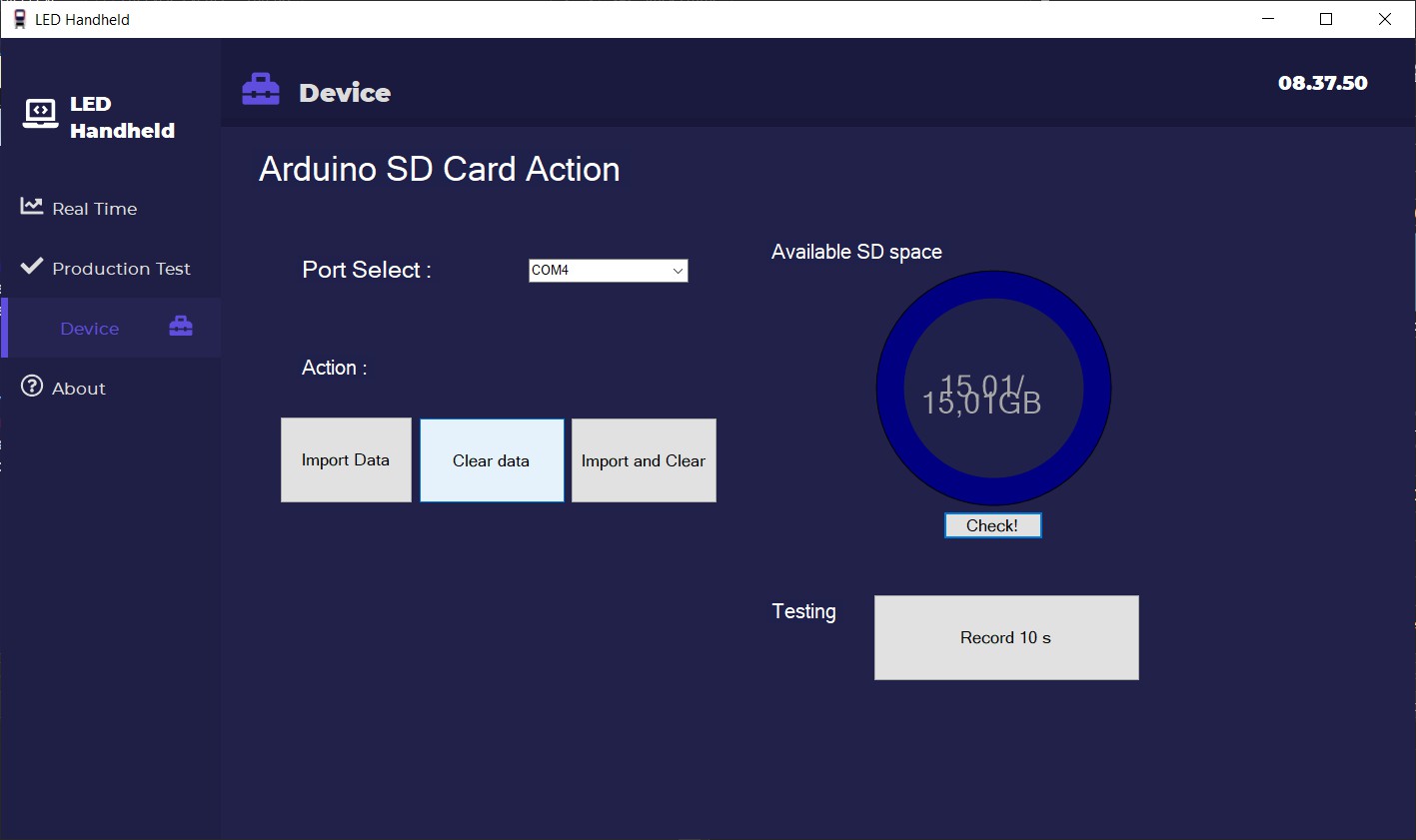Click the Production Test checkmark icon
This screenshot has height=840, width=1416.
[32, 266]
